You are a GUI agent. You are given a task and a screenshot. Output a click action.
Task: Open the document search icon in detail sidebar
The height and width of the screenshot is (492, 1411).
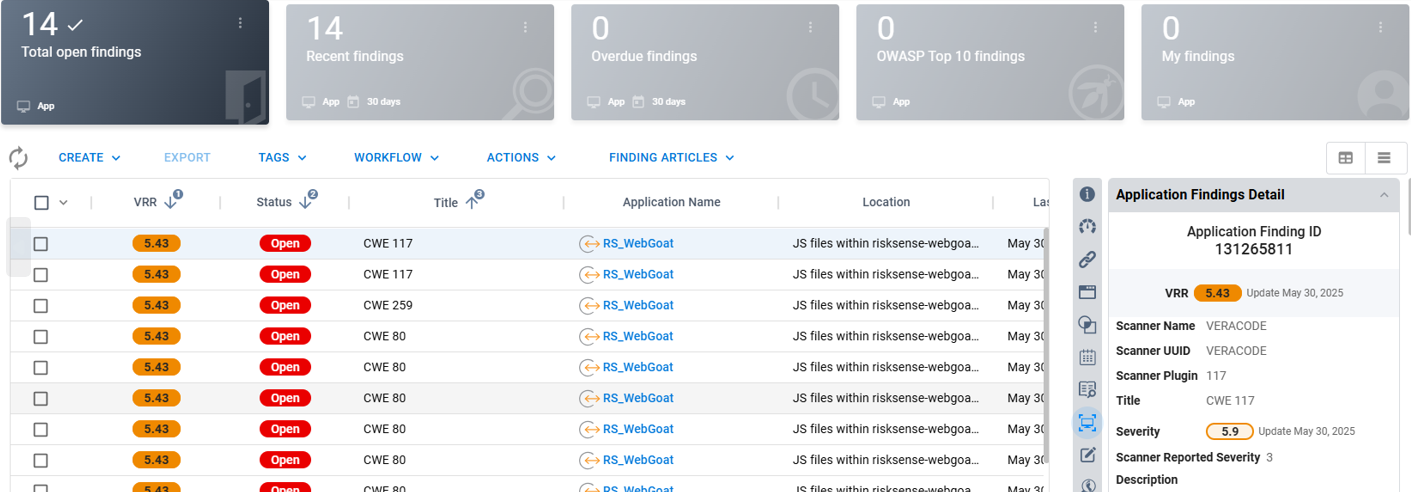1087,389
